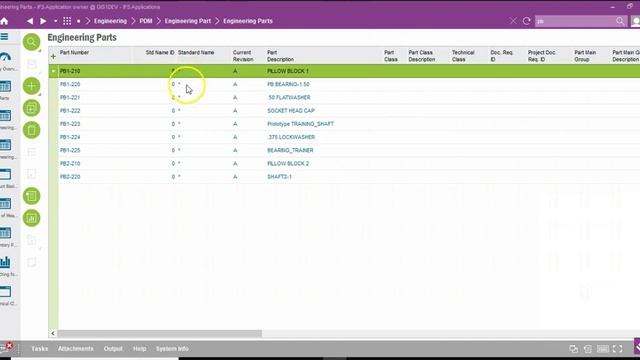
Task: Sort by Standard Name column header
Action: point(196,53)
